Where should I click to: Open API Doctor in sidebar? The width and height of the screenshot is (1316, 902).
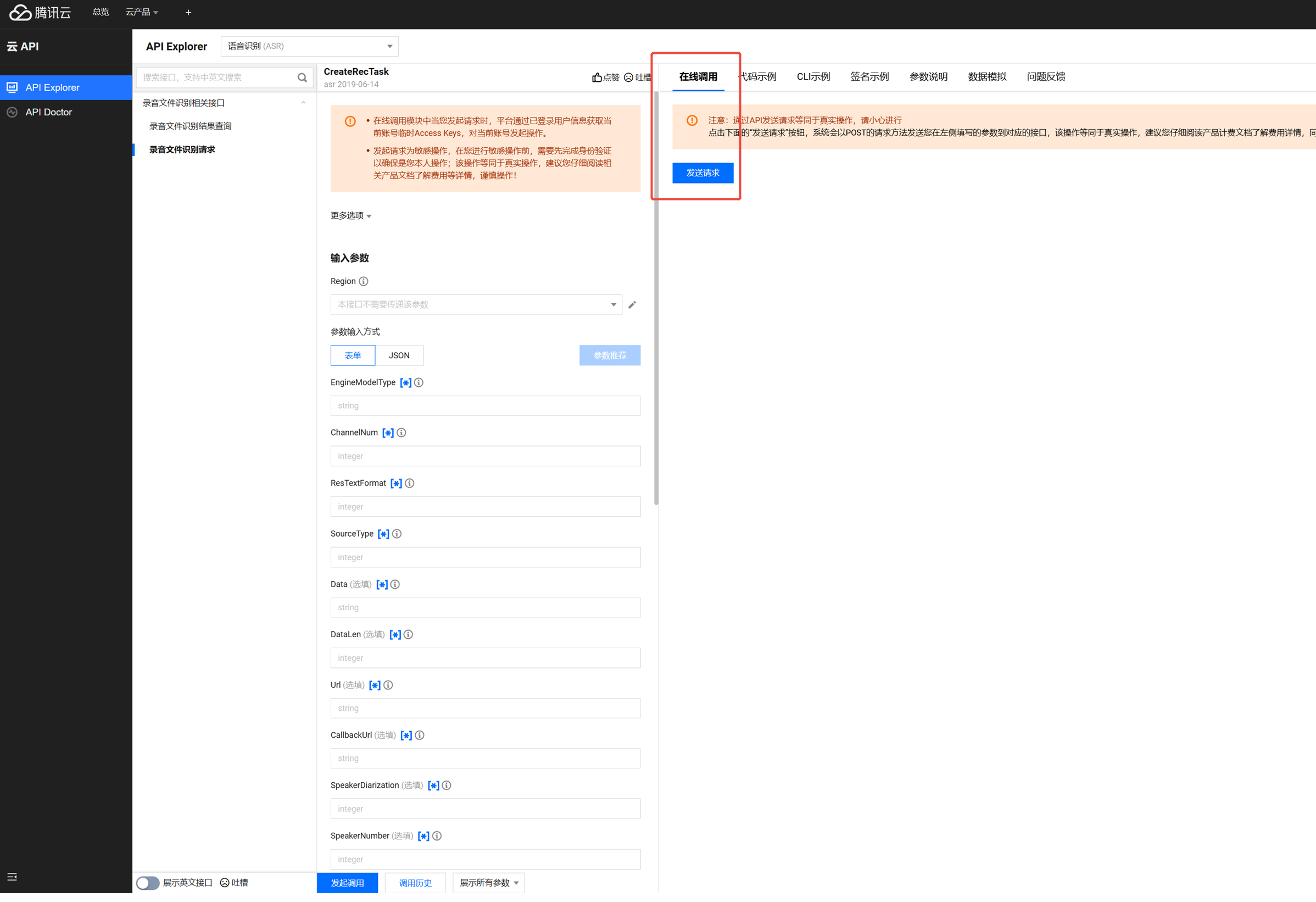[x=49, y=112]
